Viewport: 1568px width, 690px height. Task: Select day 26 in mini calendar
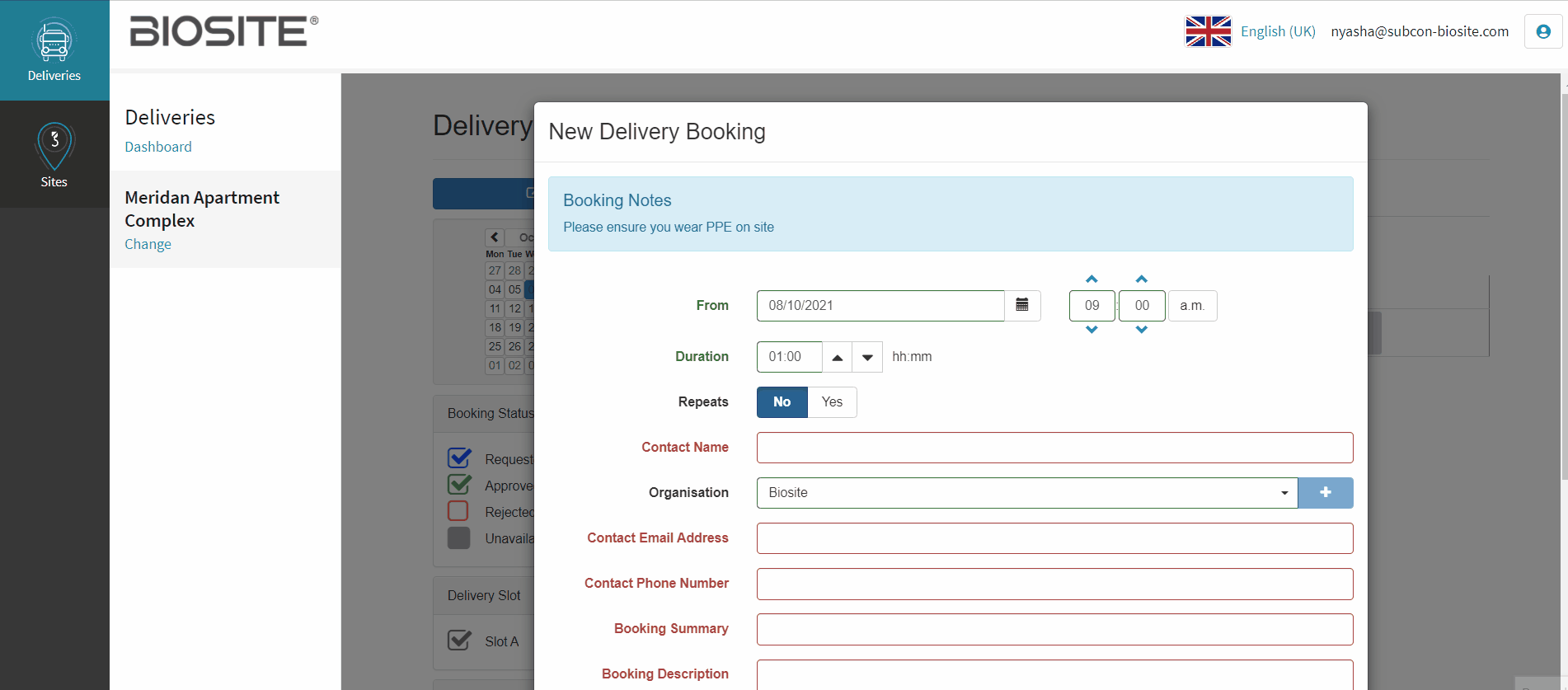pos(514,346)
